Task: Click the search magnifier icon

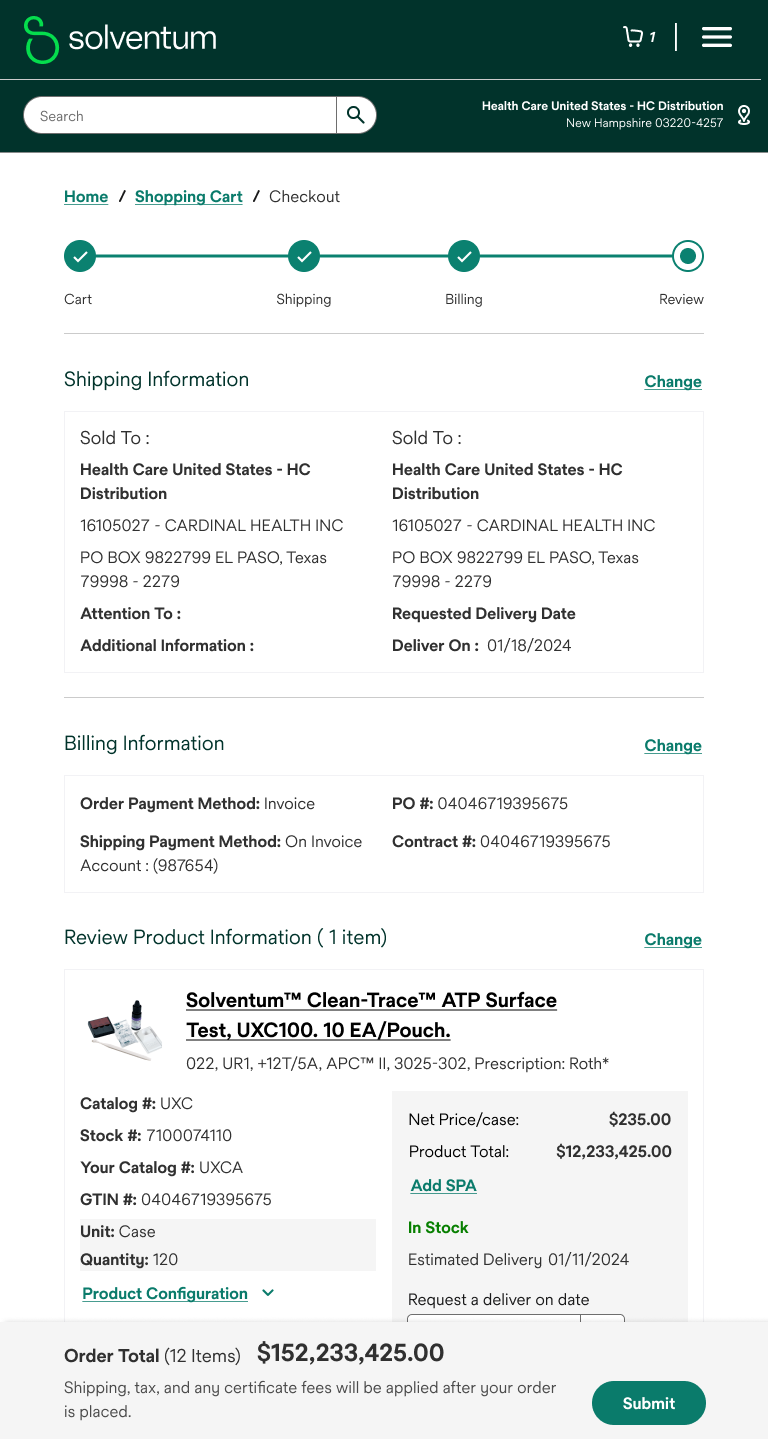Action: [356, 115]
